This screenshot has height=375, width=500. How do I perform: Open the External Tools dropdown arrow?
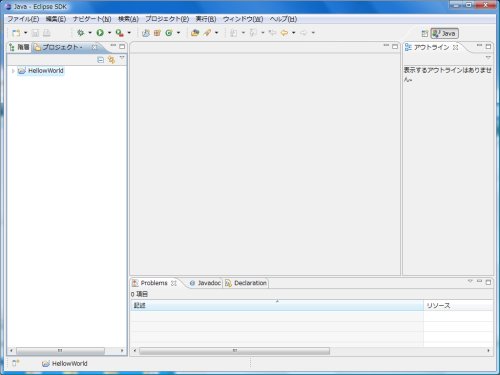129,33
